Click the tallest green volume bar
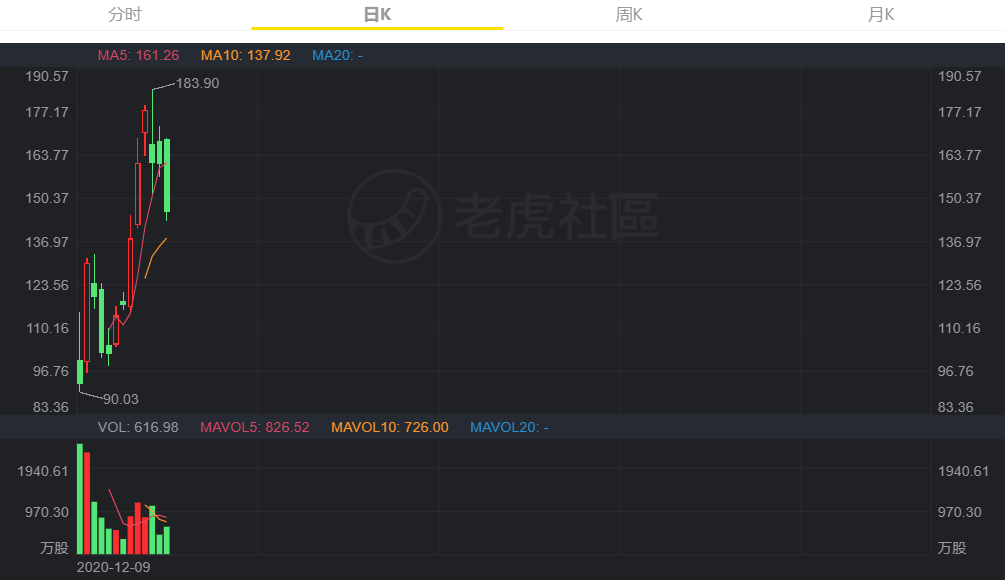This screenshot has width=1005, height=580. click(x=80, y=499)
